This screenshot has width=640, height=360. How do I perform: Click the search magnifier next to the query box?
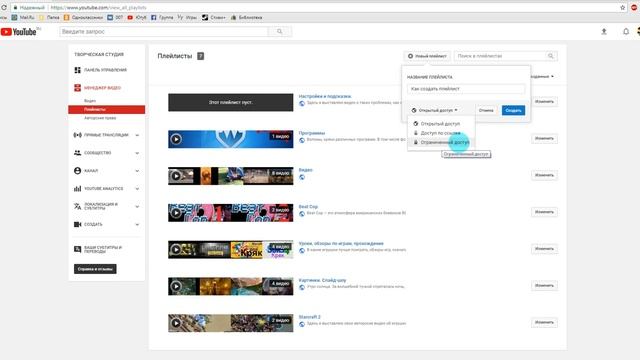click(280, 31)
